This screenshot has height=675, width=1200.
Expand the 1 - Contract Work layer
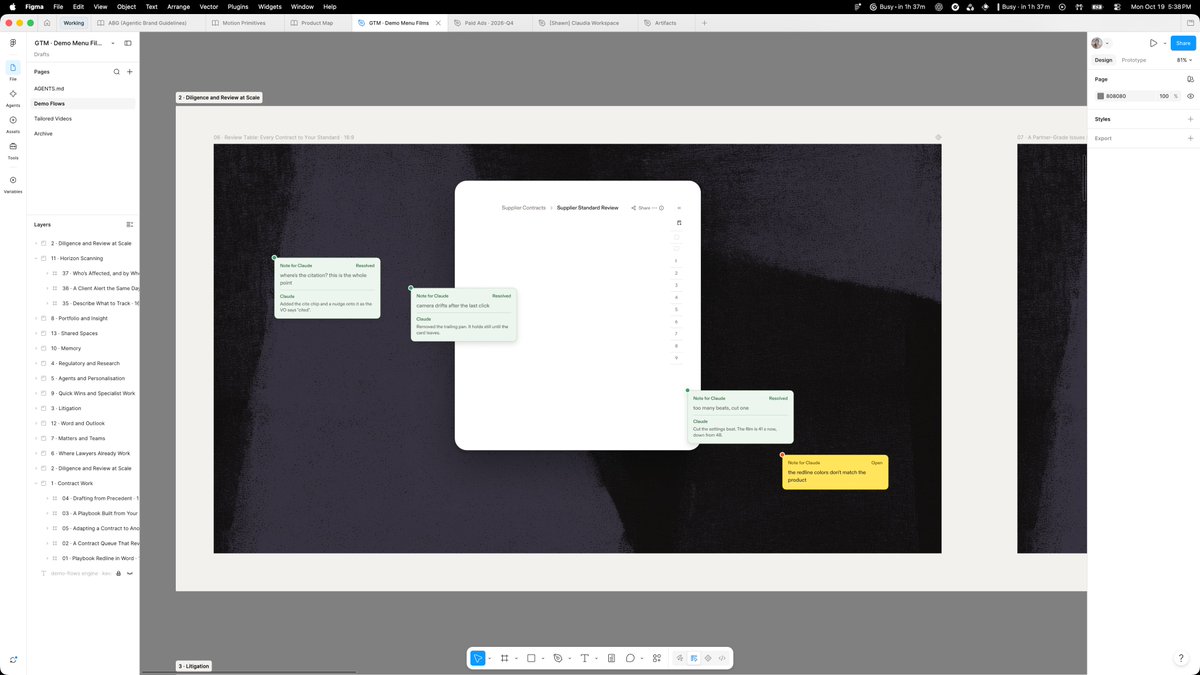pos(36,483)
